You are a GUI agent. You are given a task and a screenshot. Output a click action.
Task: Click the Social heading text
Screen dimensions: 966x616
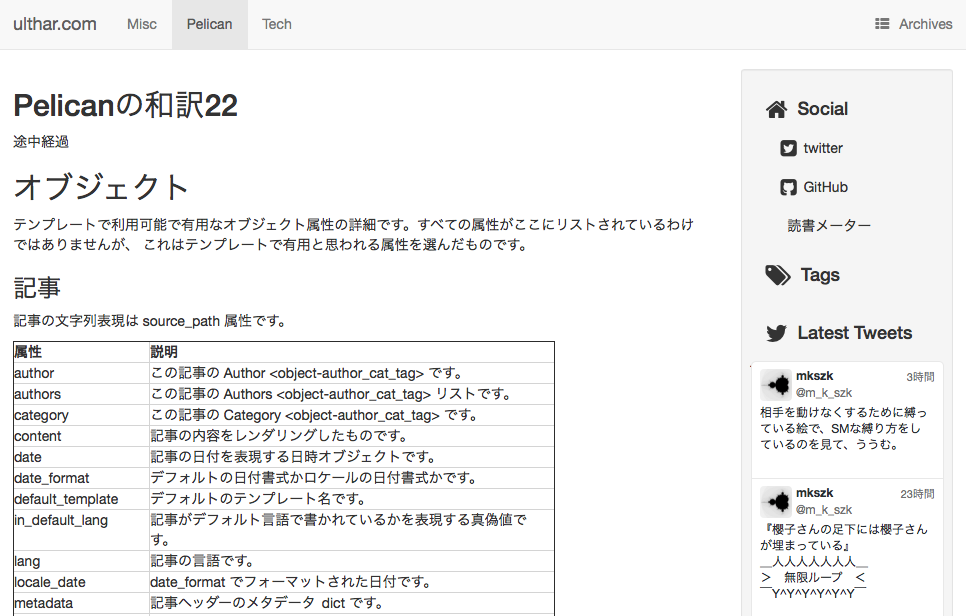[x=822, y=108]
